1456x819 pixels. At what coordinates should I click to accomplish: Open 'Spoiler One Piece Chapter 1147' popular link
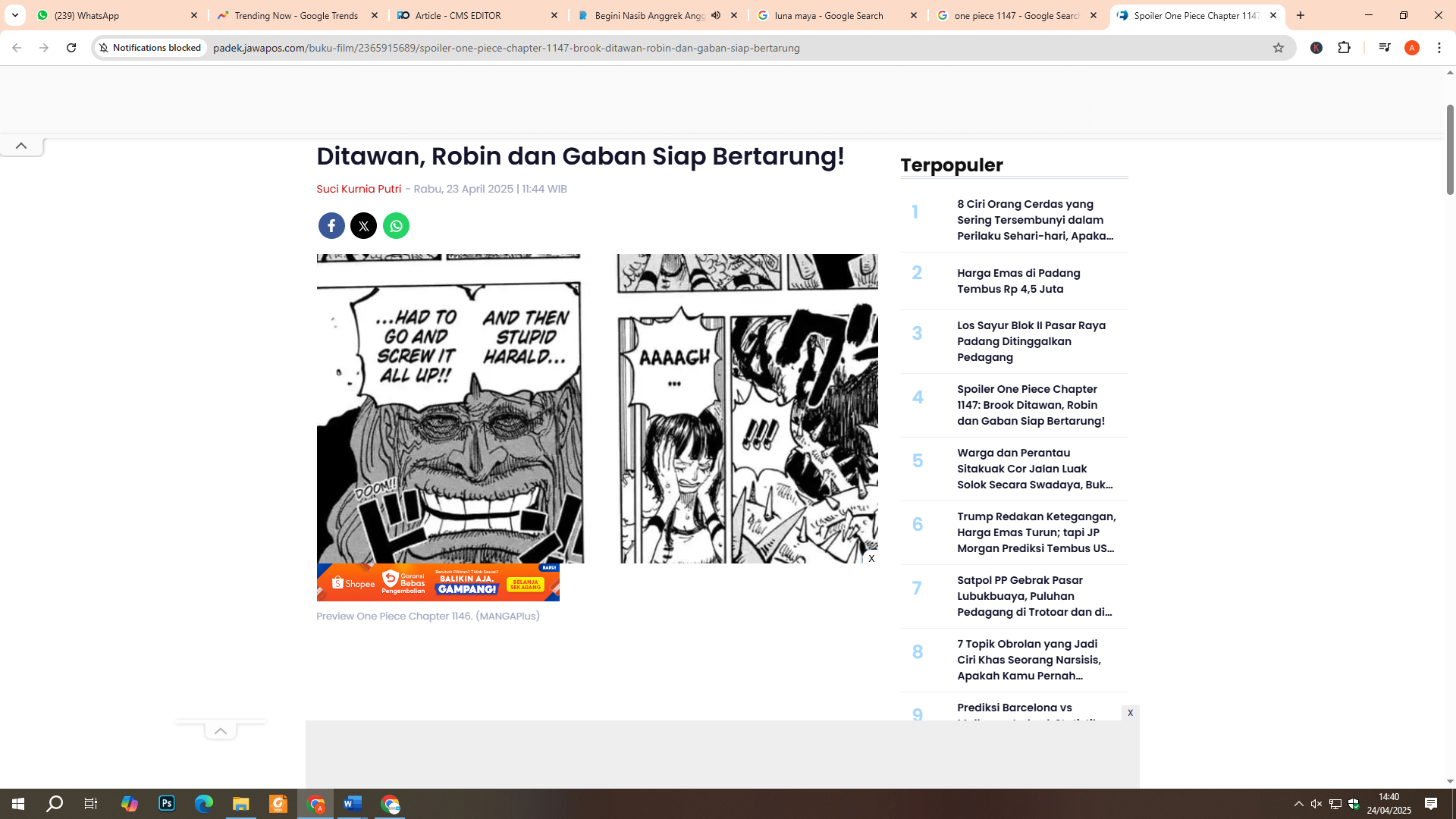[1031, 405]
